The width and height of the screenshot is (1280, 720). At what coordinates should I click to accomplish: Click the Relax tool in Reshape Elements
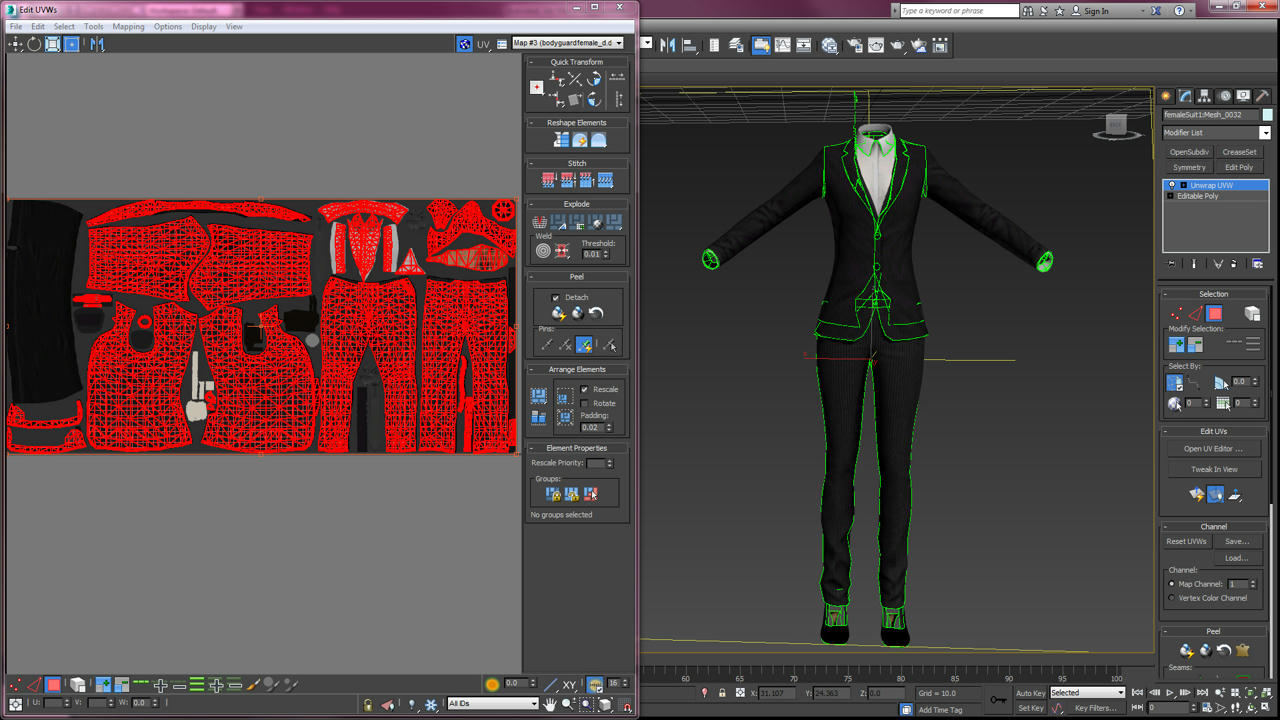580,139
